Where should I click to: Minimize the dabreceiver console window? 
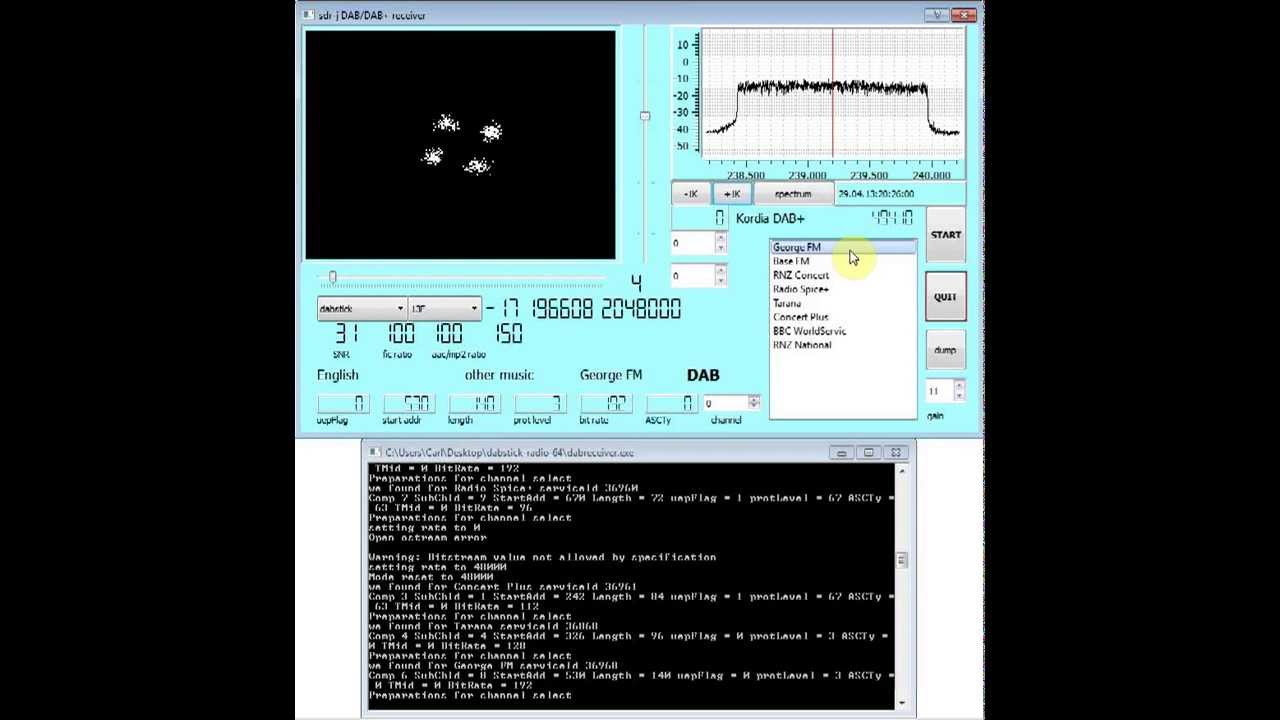tap(842, 453)
